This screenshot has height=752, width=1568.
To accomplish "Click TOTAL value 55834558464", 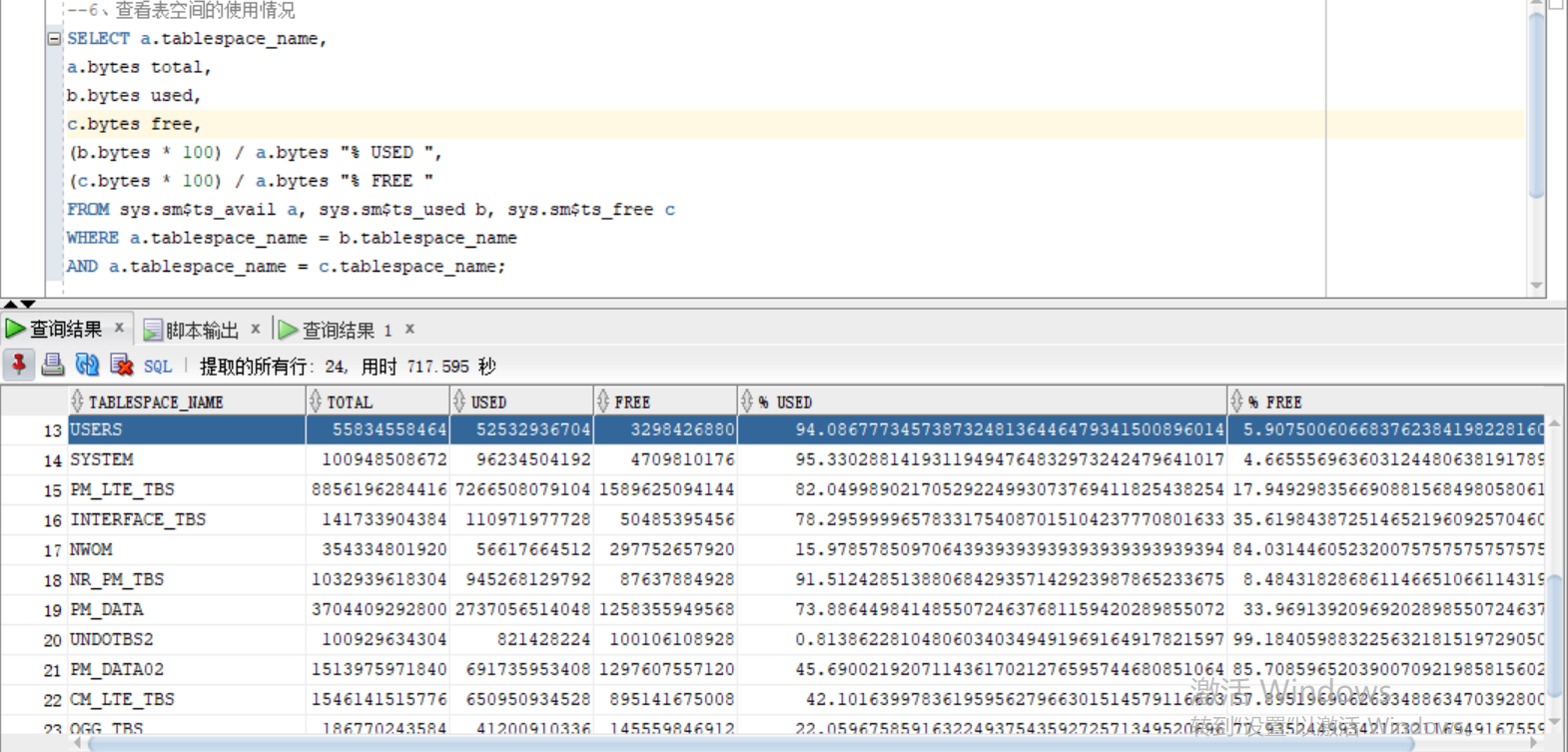I will [x=378, y=429].
